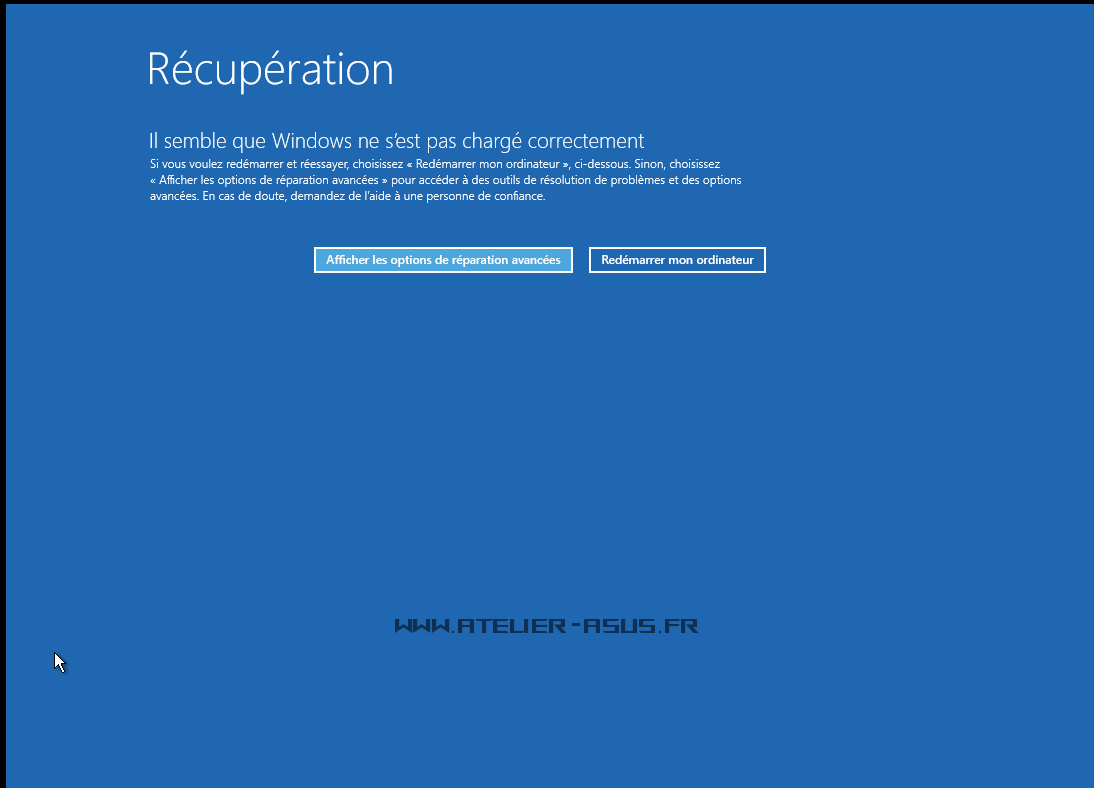Click the WWW.ATELIER-ASUS.FR watermark

[x=549, y=627]
